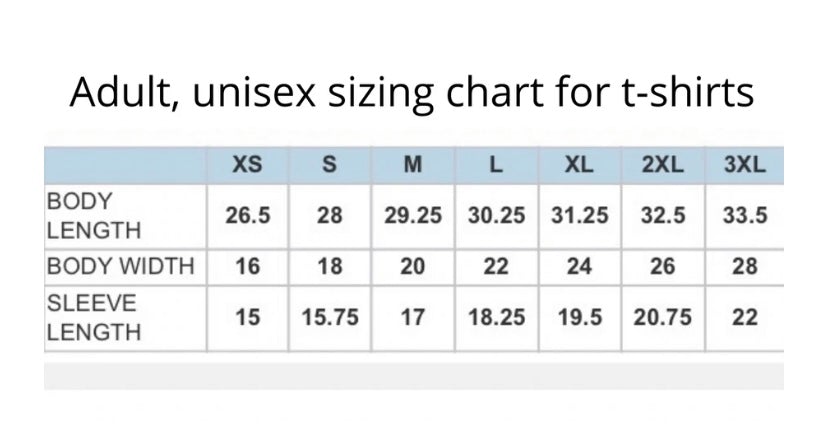Click the 3XL body width 28

point(745,266)
